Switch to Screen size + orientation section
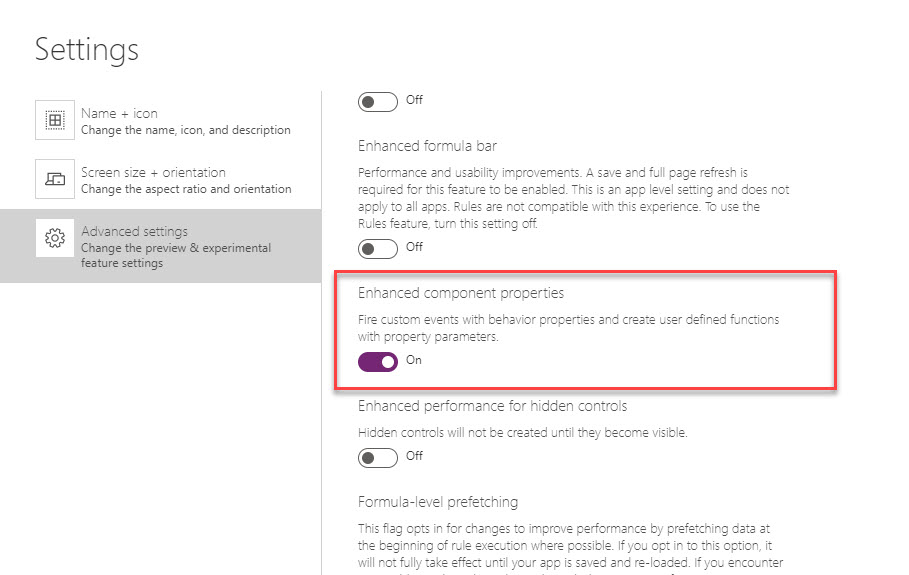 [153, 172]
